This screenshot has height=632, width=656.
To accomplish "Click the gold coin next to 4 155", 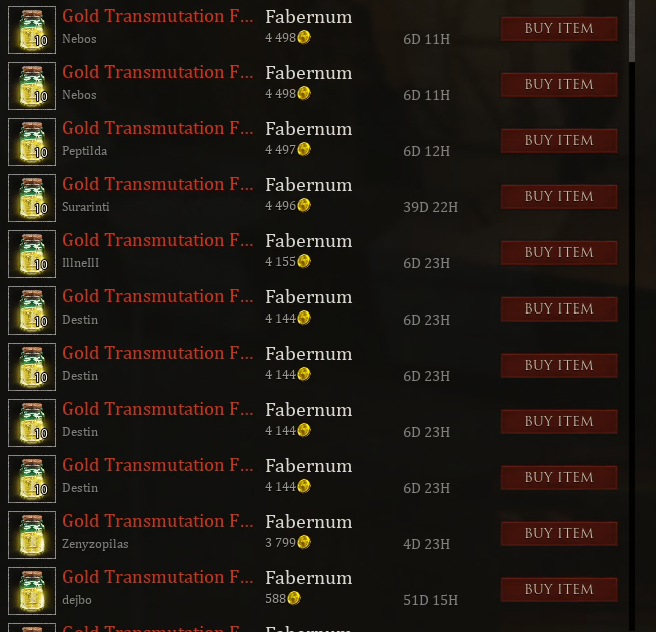I will click(x=304, y=261).
